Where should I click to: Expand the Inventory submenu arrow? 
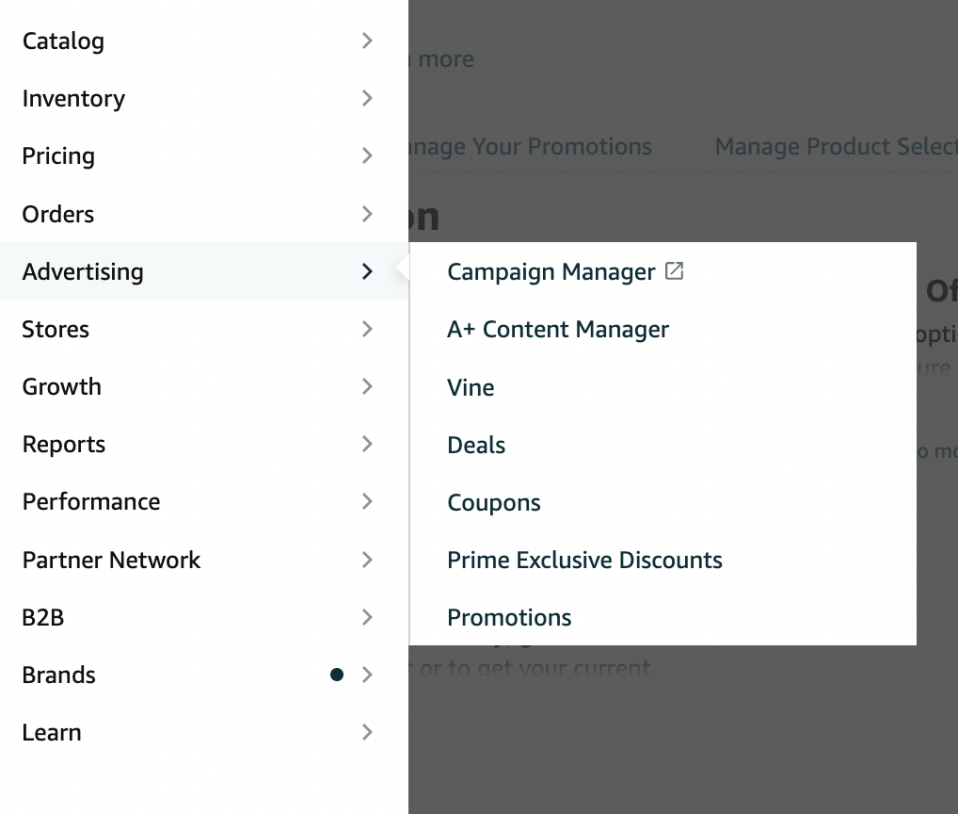click(367, 98)
